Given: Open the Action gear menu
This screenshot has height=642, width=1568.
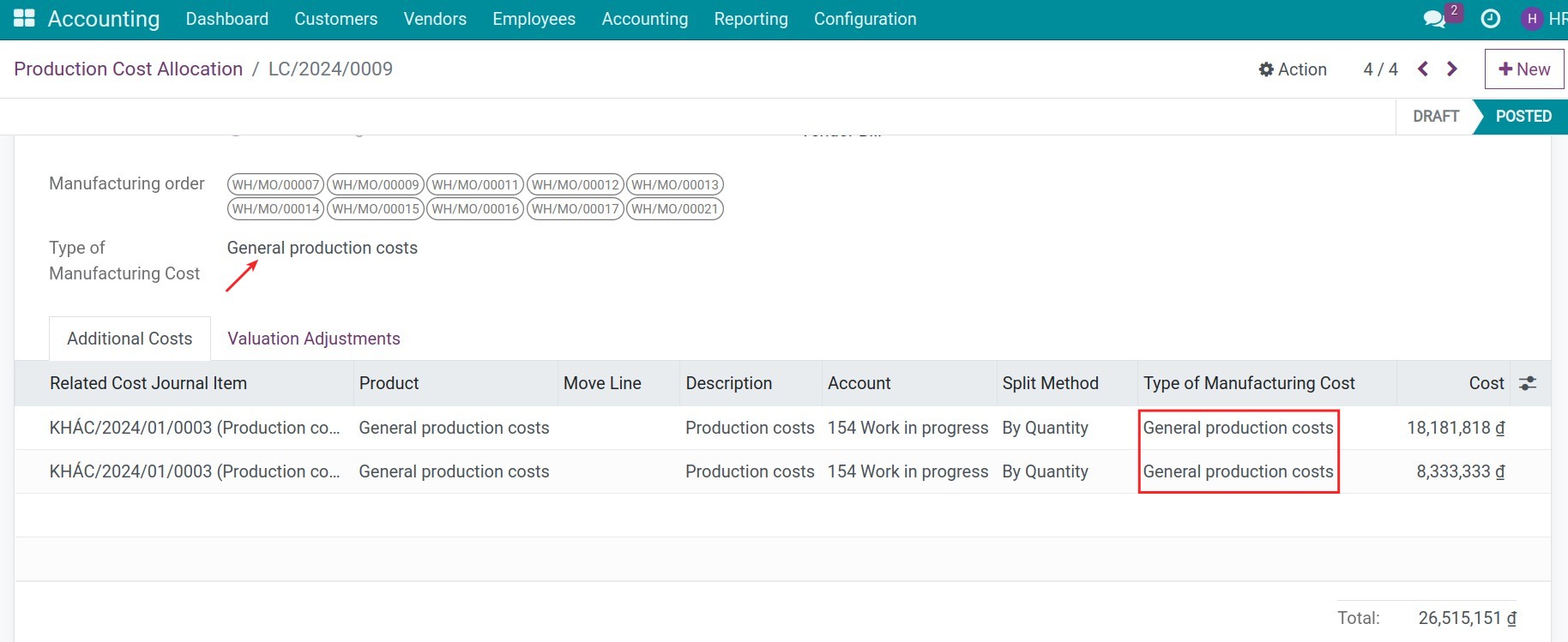Looking at the screenshot, I should (x=1293, y=69).
